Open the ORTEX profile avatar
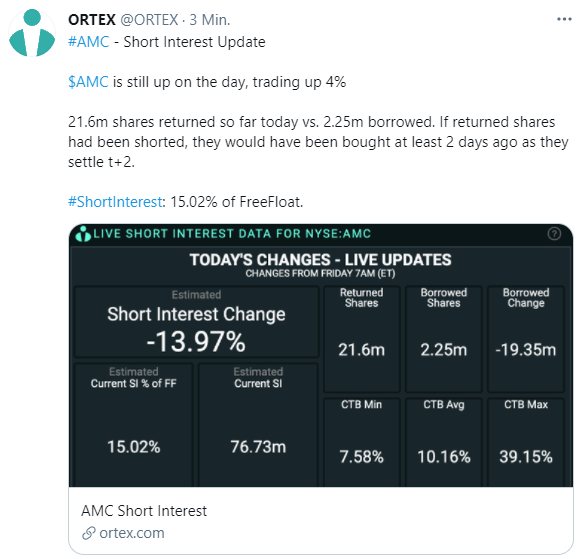The height and width of the screenshot is (559, 588). tap(32, 33)
